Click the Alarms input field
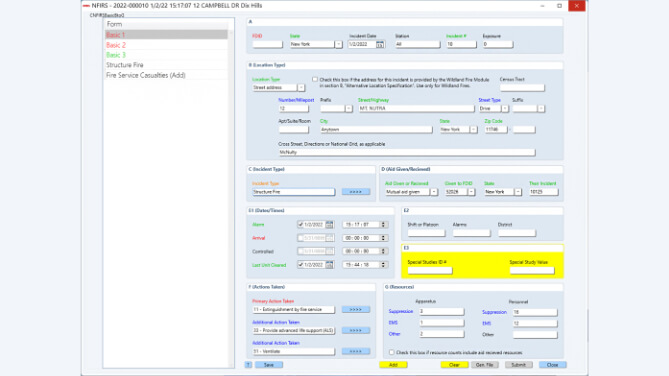The height and width of the screenshot is (376, 669). tap(471, 233)
